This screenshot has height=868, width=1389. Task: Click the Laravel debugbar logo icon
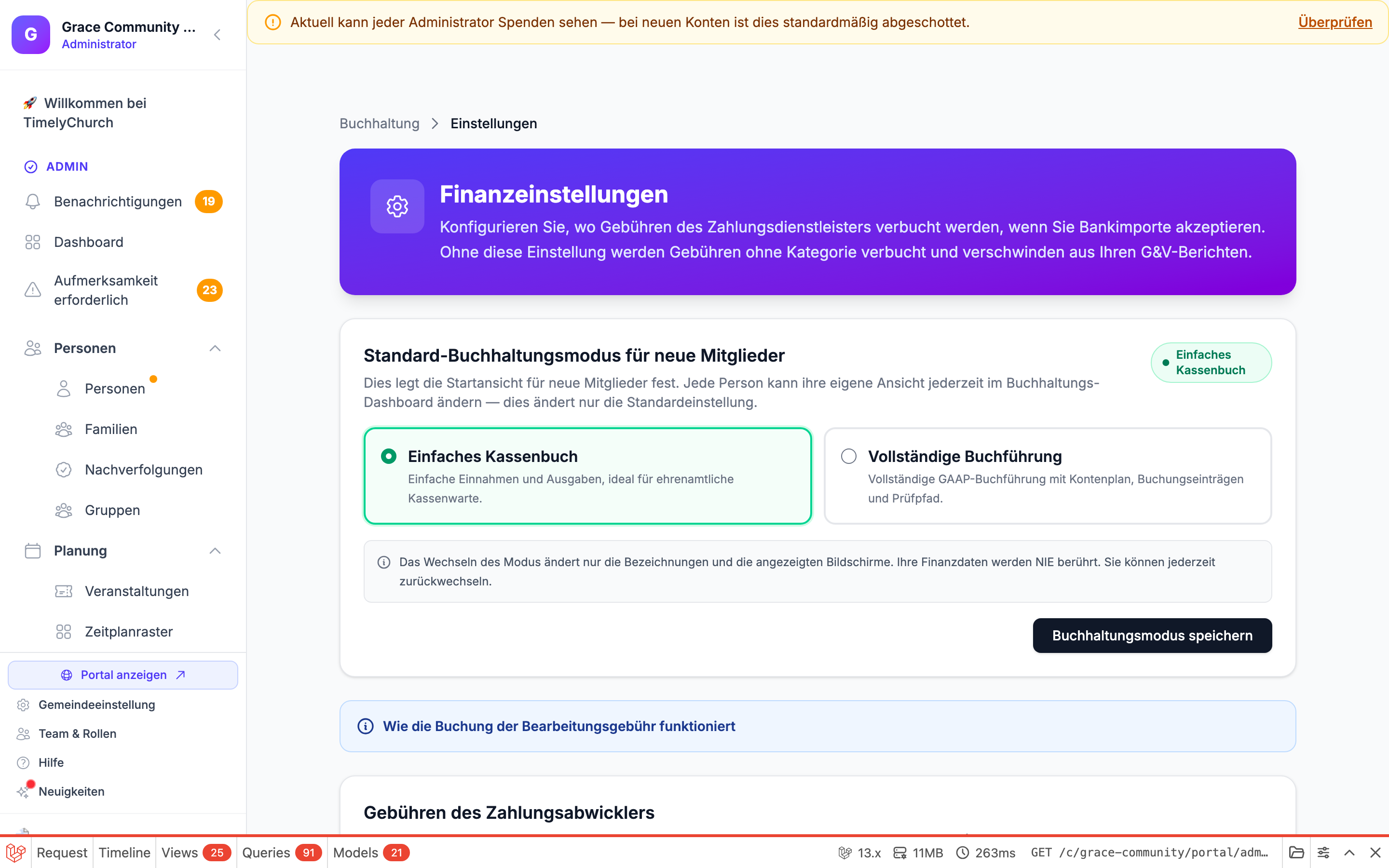pyautogui.click(x=15, y=853)
